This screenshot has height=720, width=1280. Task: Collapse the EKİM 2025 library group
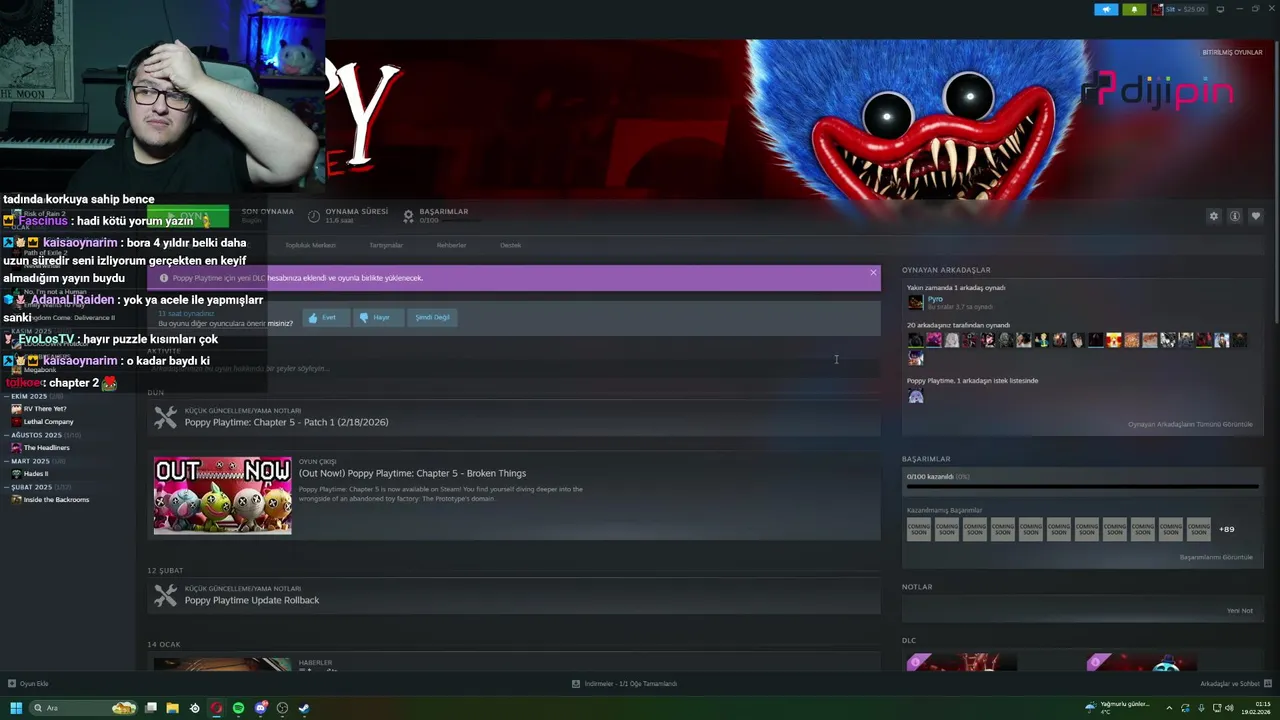(31, 396)
